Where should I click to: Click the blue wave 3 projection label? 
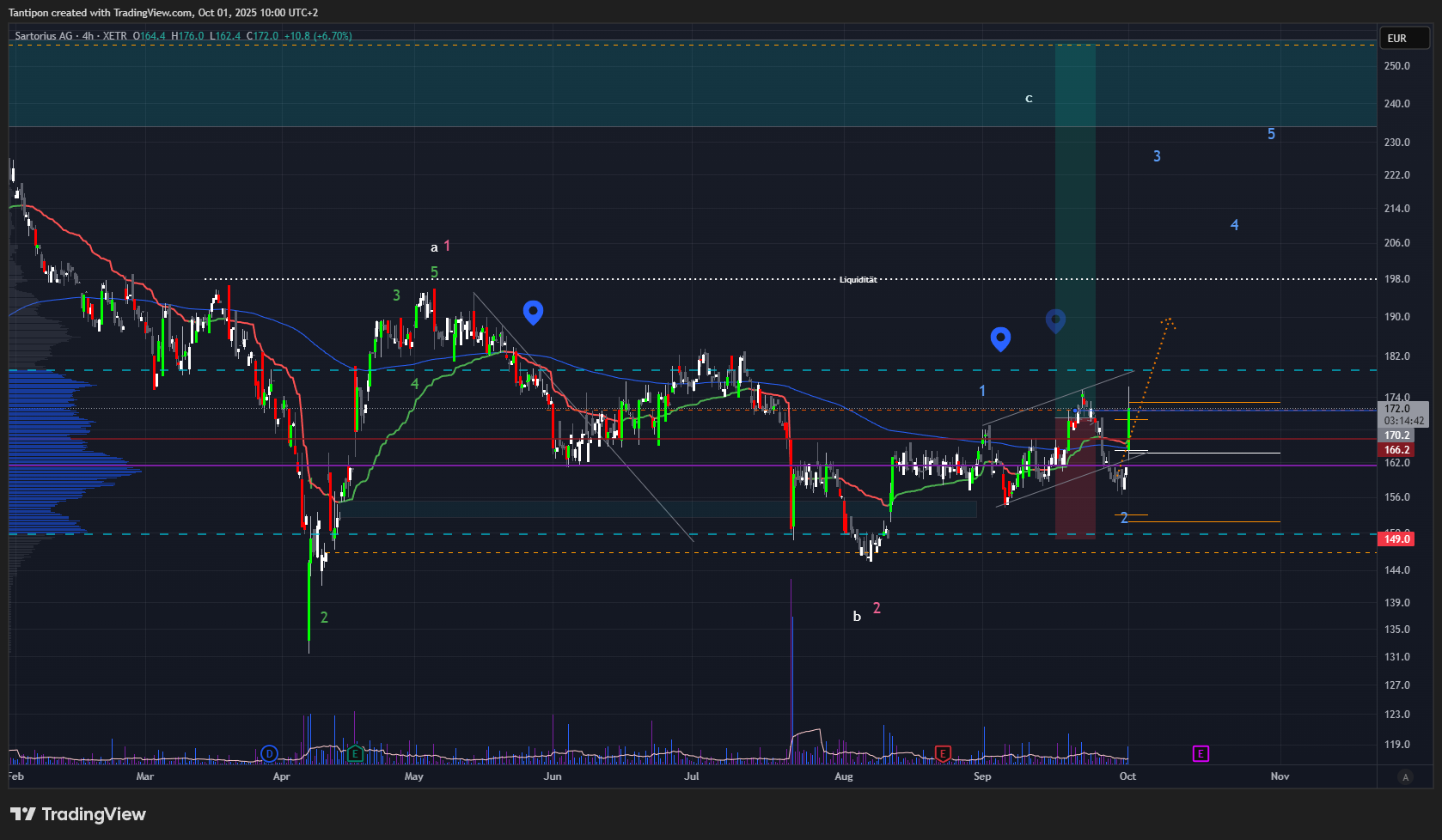coord(1157,156)
